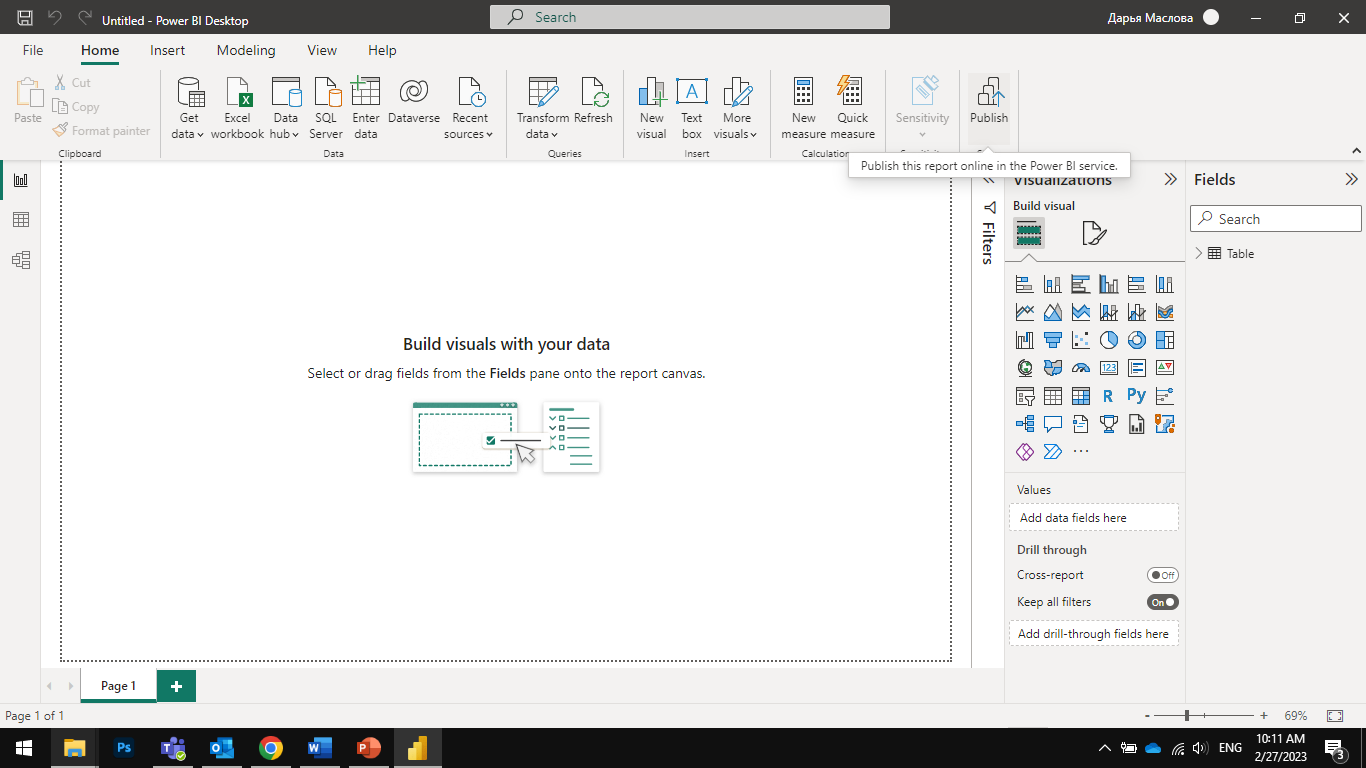This screenshot has width=1366, height=768.
Task: Collapse the Visualizations pane
Action: [1170, 180]
